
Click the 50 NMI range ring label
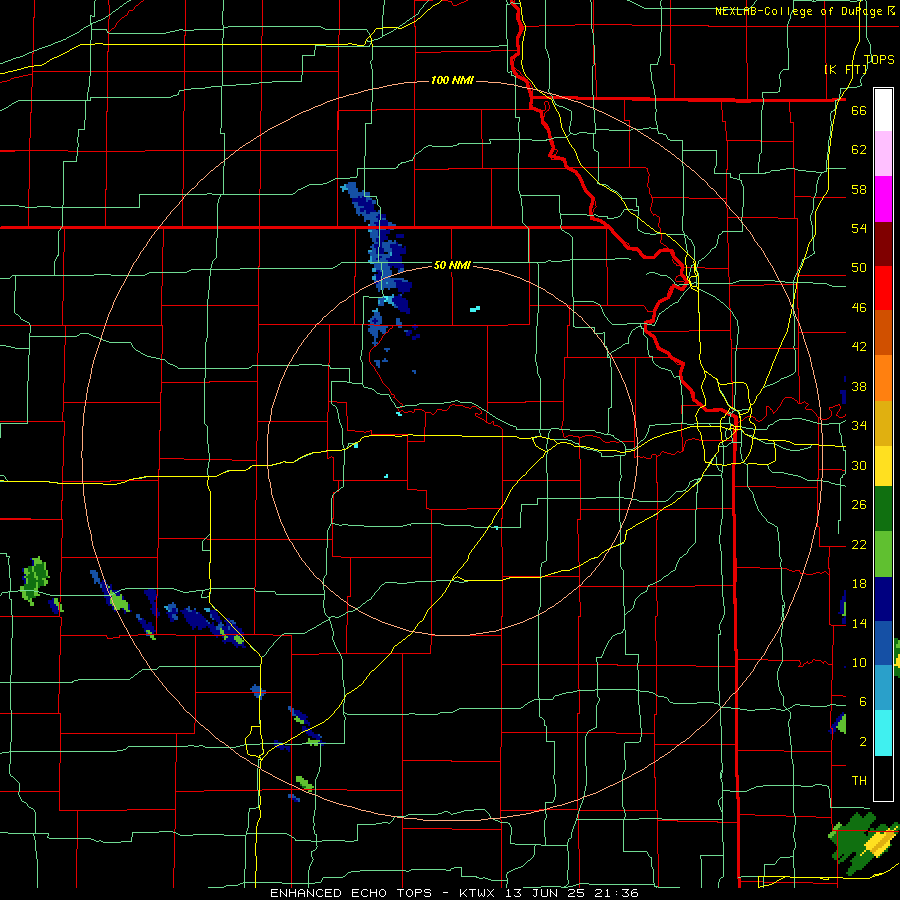(x=452, y=265)
